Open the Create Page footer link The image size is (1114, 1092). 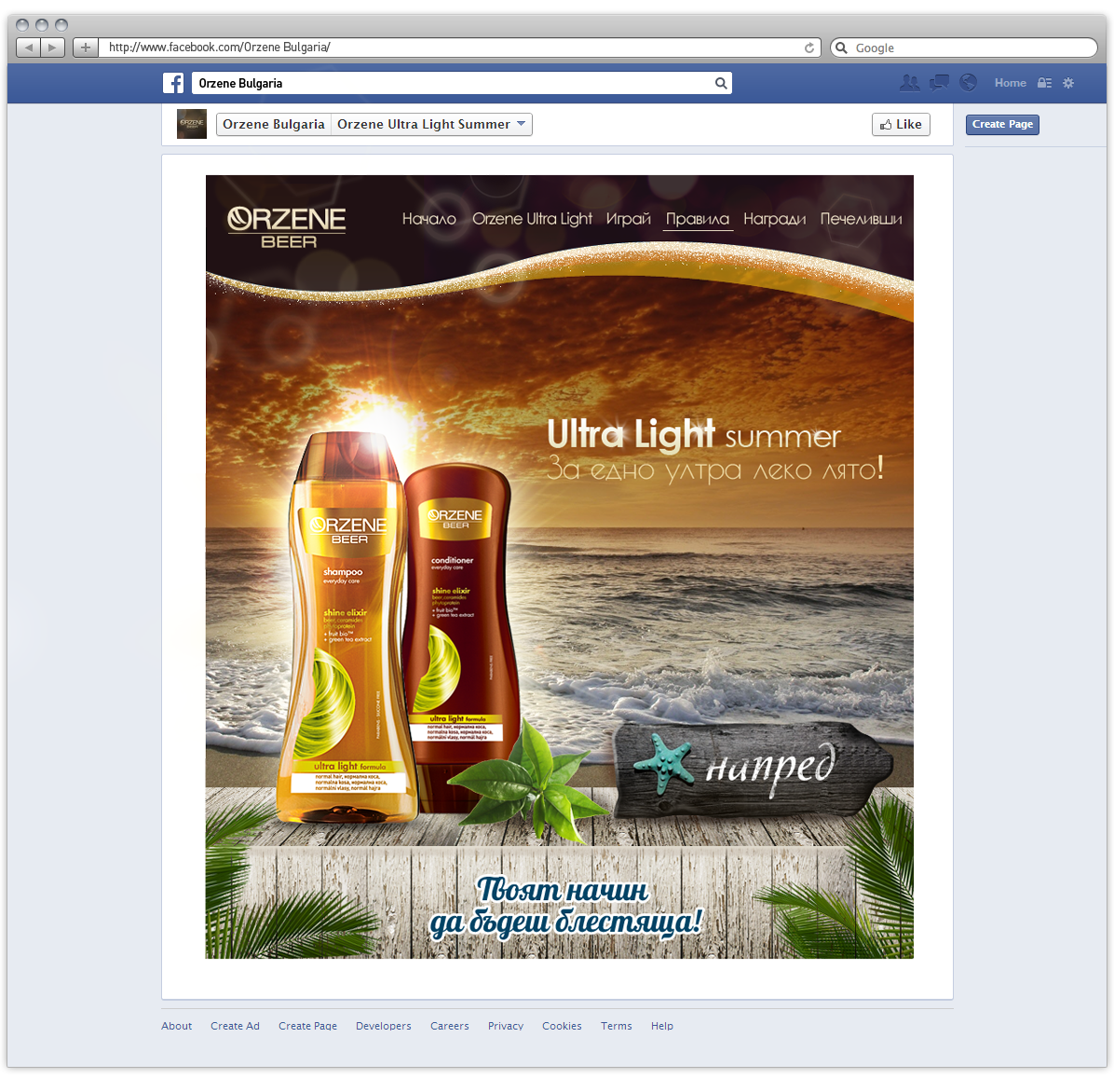(307, 1026)
